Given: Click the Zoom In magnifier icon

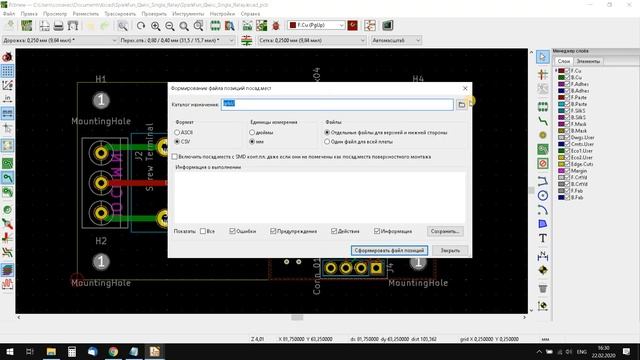Looking at the screenshot, I should 155,26.
